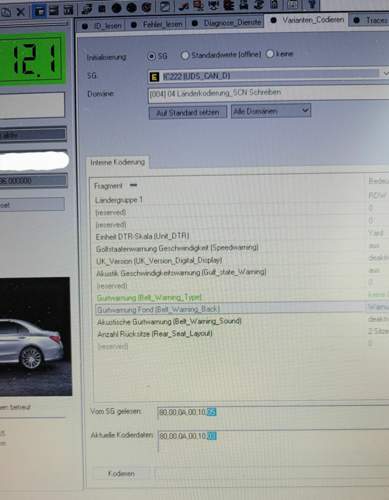Click the green 12.1 voltage display
The image size is (389, 500).
point(32,59)
